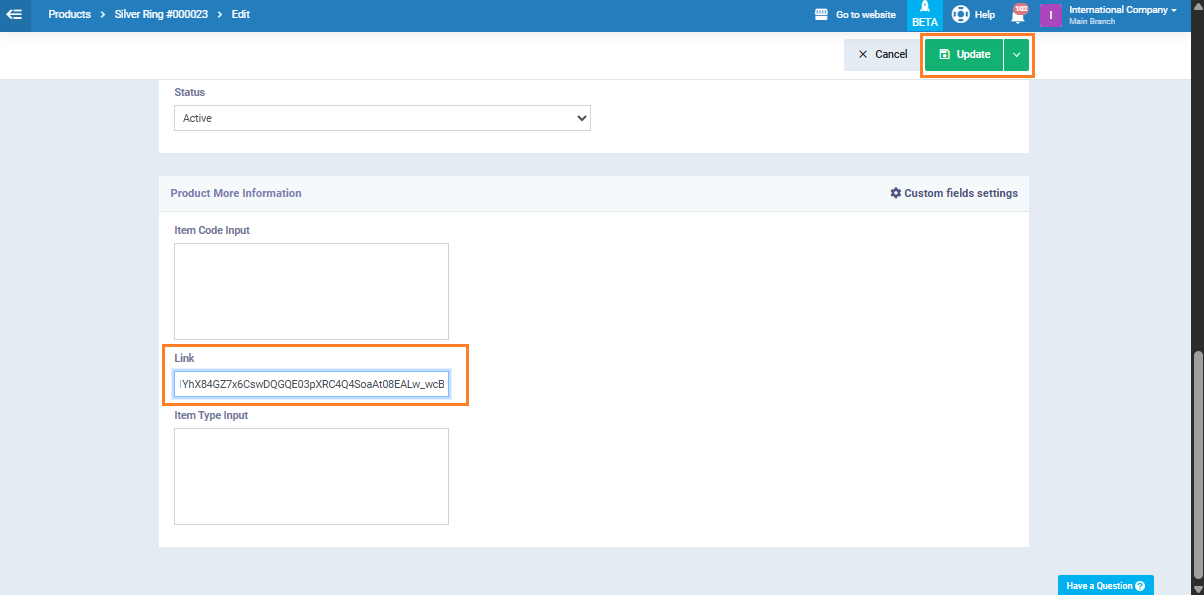
Task: Open Help via the lifebuoy icon
Action: [x=961, y=15]
